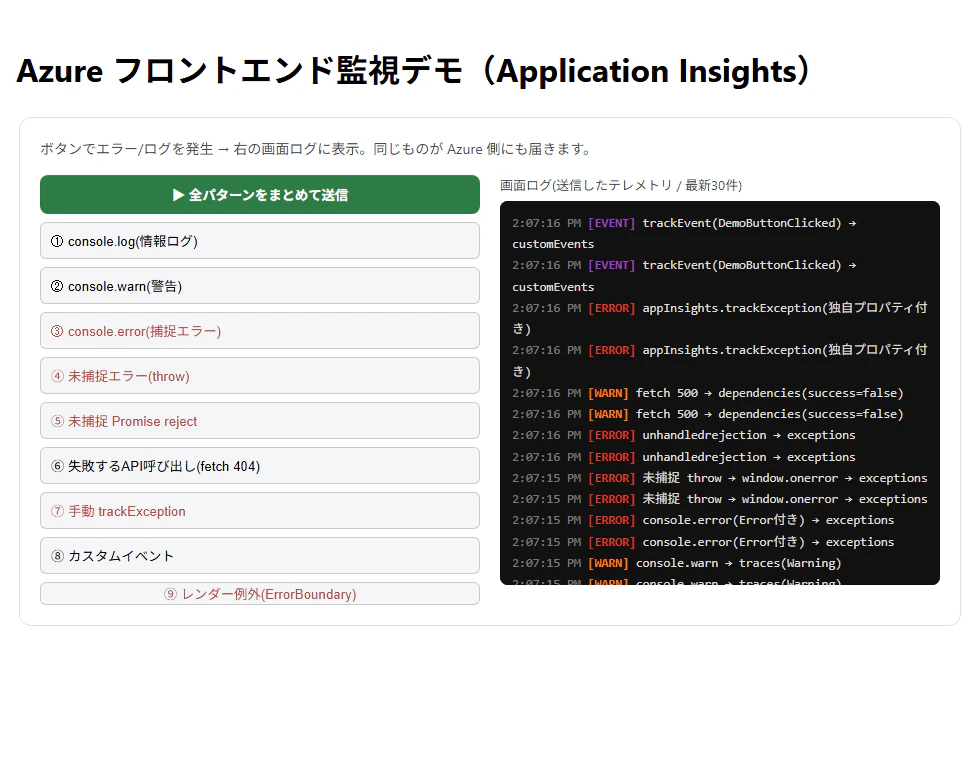Image resolution: width=980 pixels, height=760 pixels.
Task: Click the green 全パターンをまとめて送信 button
Action: [x=259, y=194]
